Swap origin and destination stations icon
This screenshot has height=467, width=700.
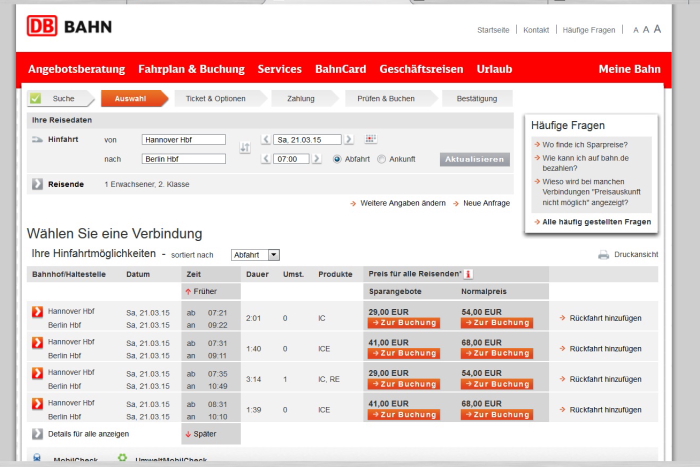(x=245, y=148)
